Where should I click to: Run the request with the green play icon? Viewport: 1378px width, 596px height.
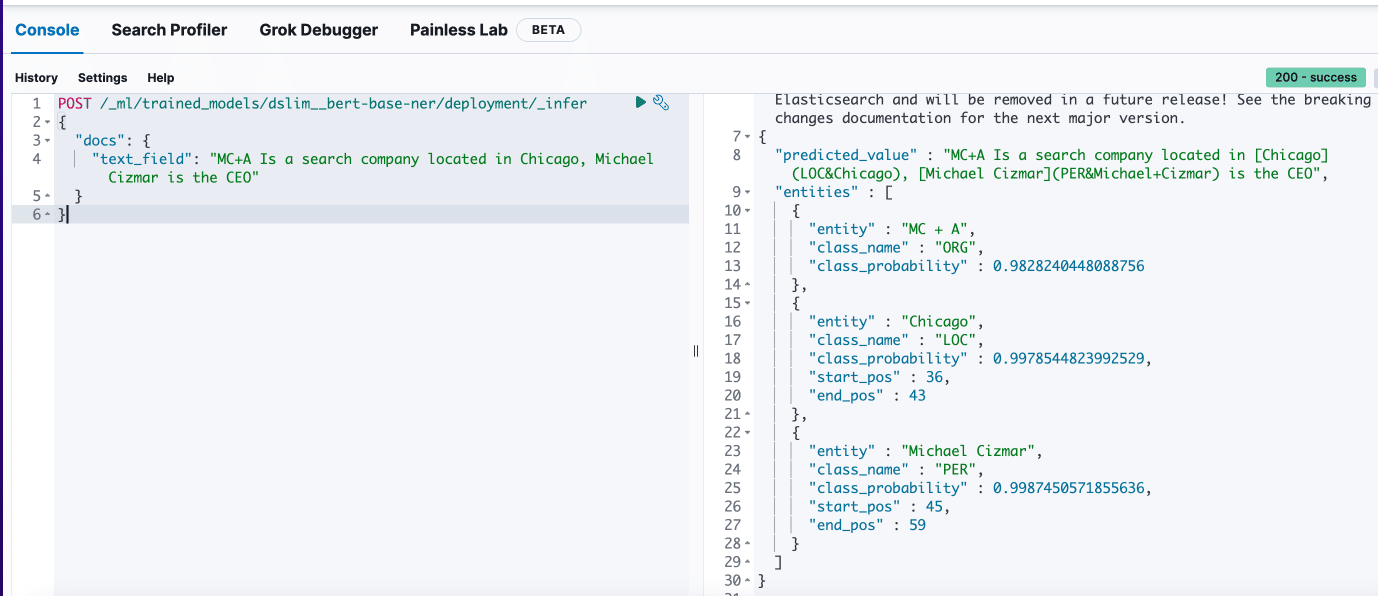pyautogui.click(x=641, y=102)
